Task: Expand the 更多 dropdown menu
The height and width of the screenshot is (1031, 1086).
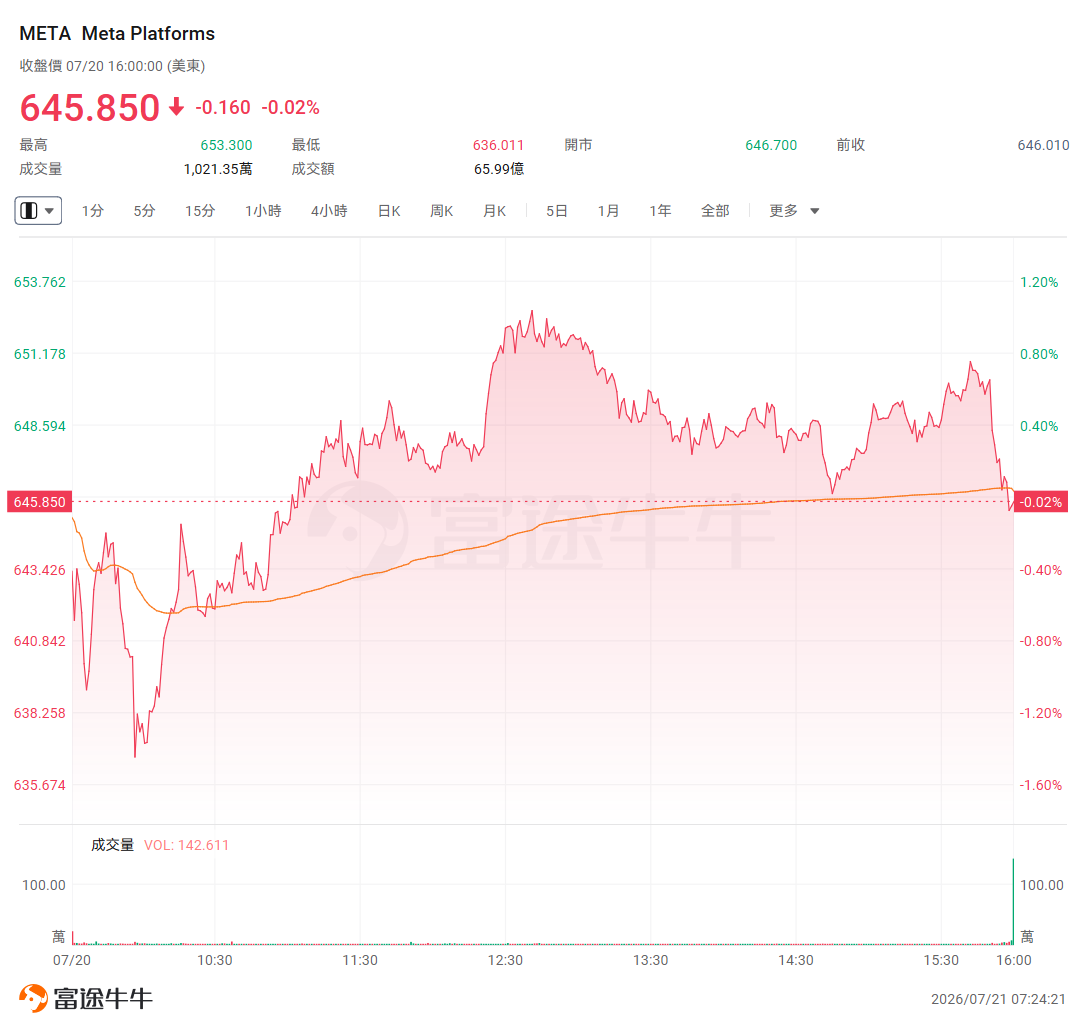Action: coord(794,210)
